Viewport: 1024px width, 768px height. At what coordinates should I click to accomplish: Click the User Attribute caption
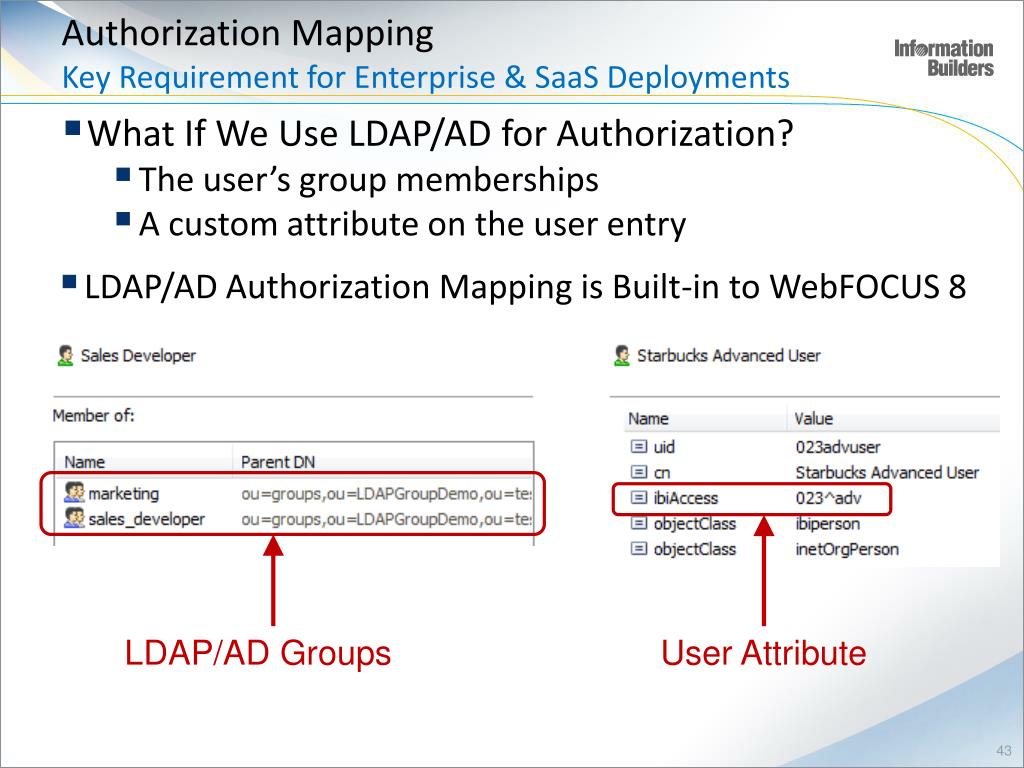pyautogui.click(x=763, y=652)
